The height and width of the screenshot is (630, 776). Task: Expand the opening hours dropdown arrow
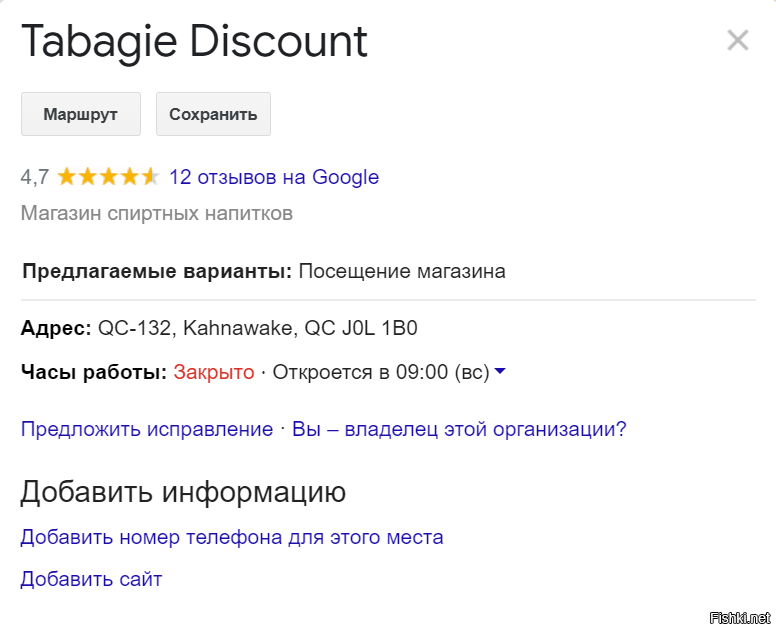pyautogui.click(x=500, y=372)
